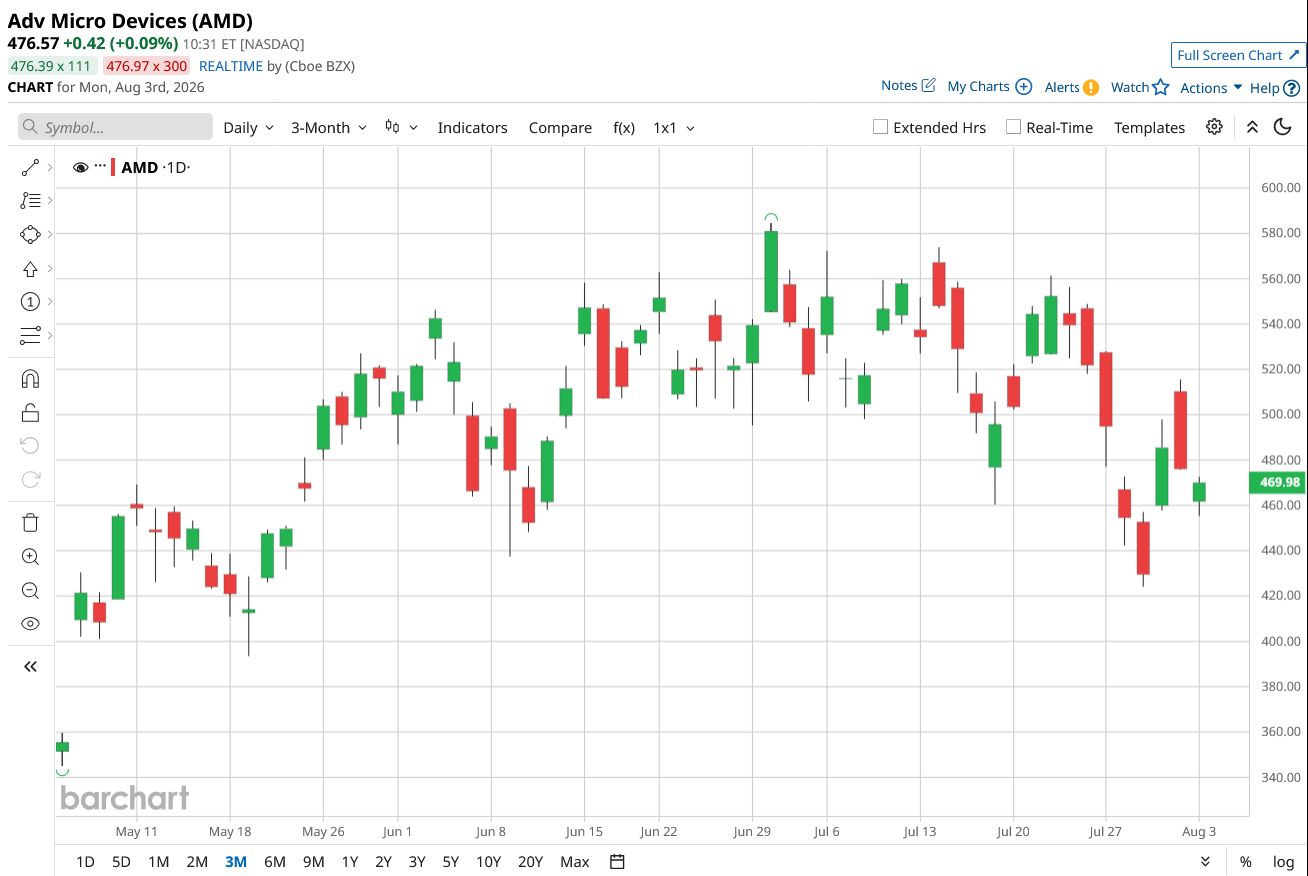Open the Fibonacci and text list tool
Image resolution: width=1308 pixels, height=876 pixels.
click(x=30, y=200)
